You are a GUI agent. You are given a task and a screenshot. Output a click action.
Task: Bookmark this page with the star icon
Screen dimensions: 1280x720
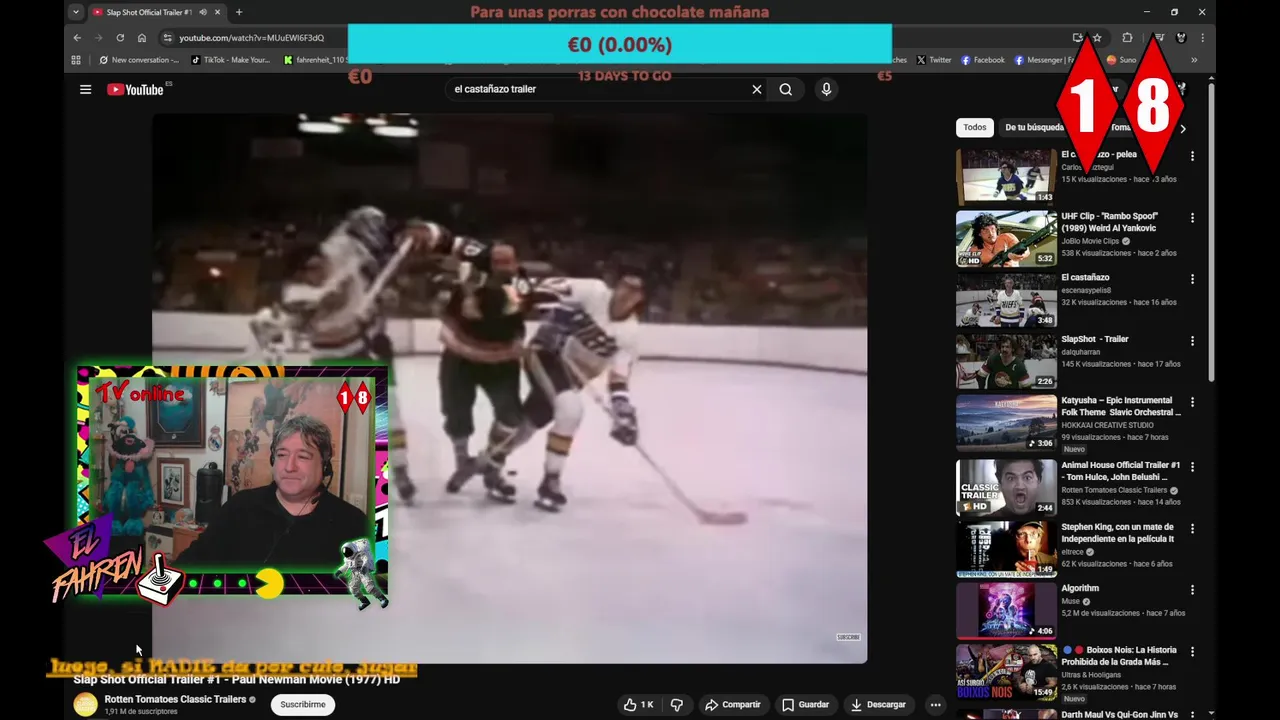1097,38
